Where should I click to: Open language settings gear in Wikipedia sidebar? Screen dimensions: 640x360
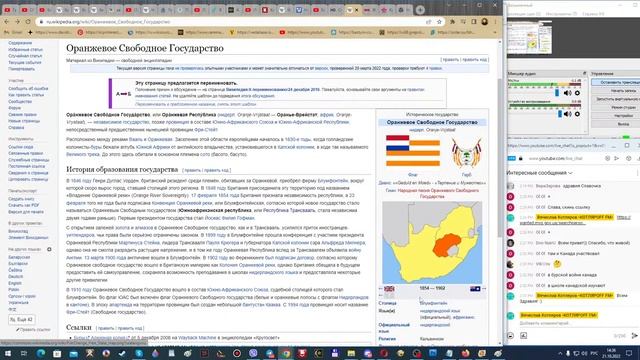coord(49,249)
